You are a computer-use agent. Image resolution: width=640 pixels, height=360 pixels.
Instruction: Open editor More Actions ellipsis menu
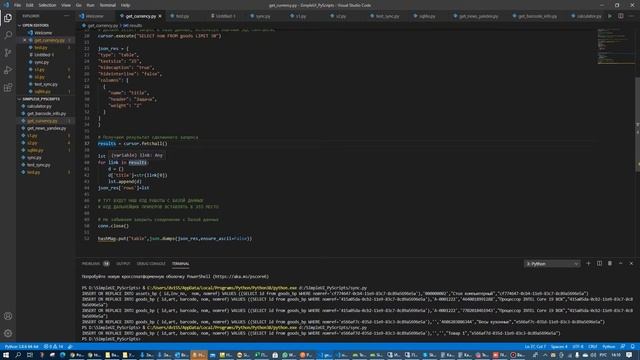tap(631, 16)
